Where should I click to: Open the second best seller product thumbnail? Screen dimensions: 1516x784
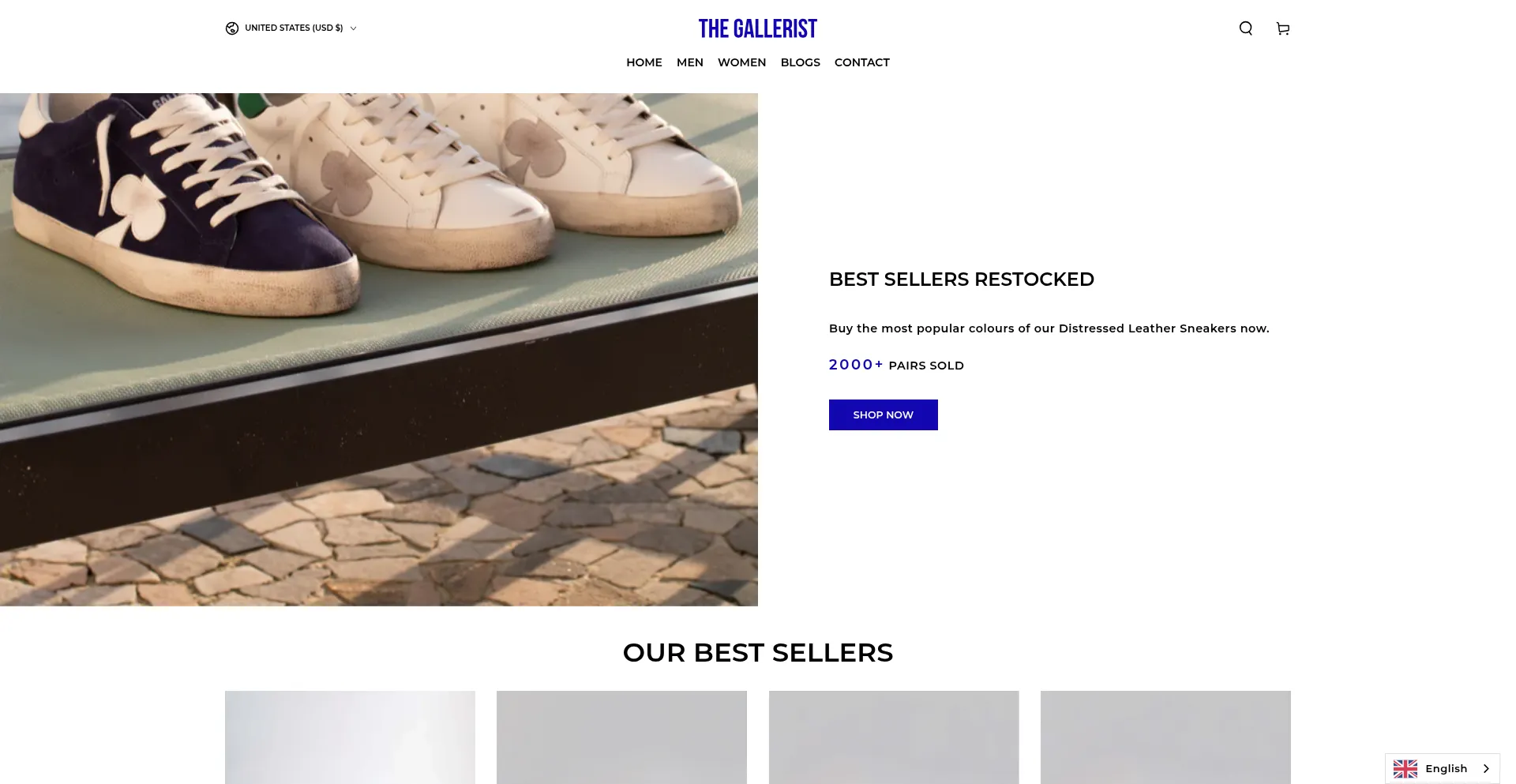pos(621,737)
